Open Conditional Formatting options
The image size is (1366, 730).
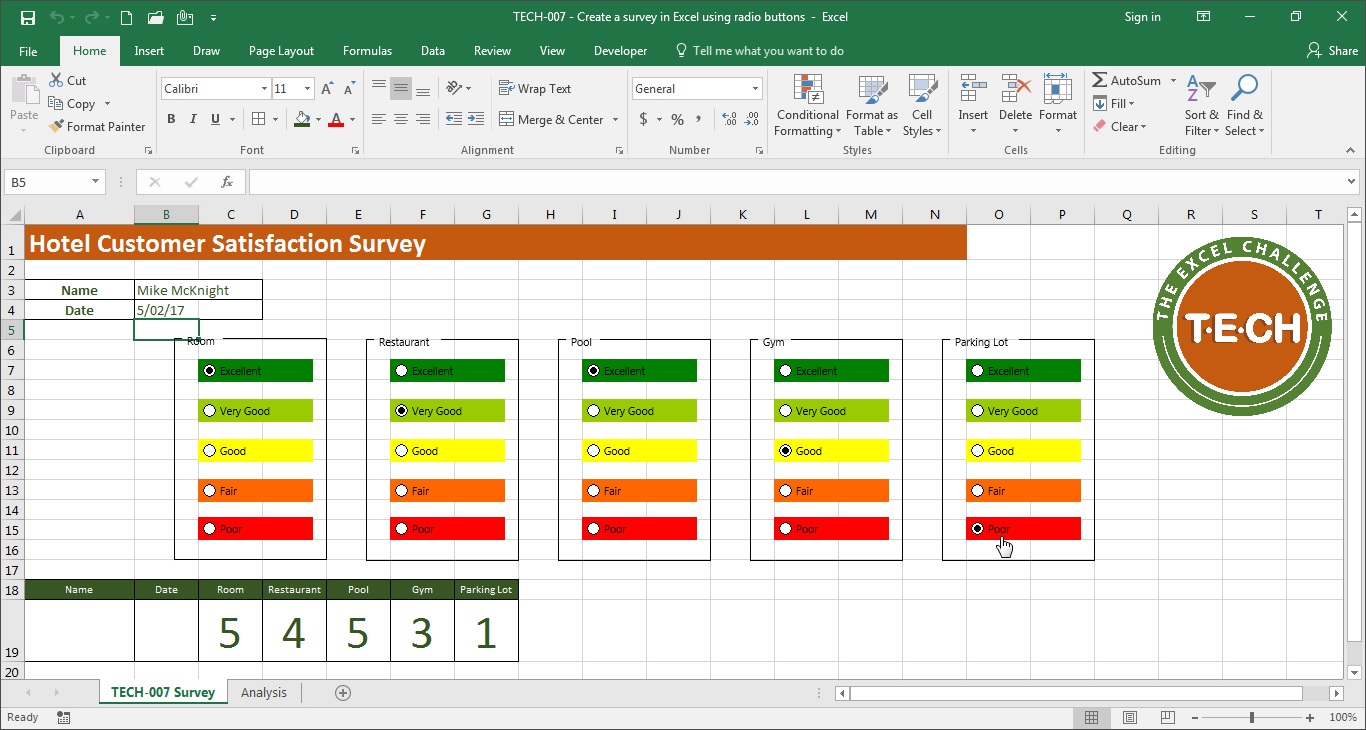coord(807,105)
